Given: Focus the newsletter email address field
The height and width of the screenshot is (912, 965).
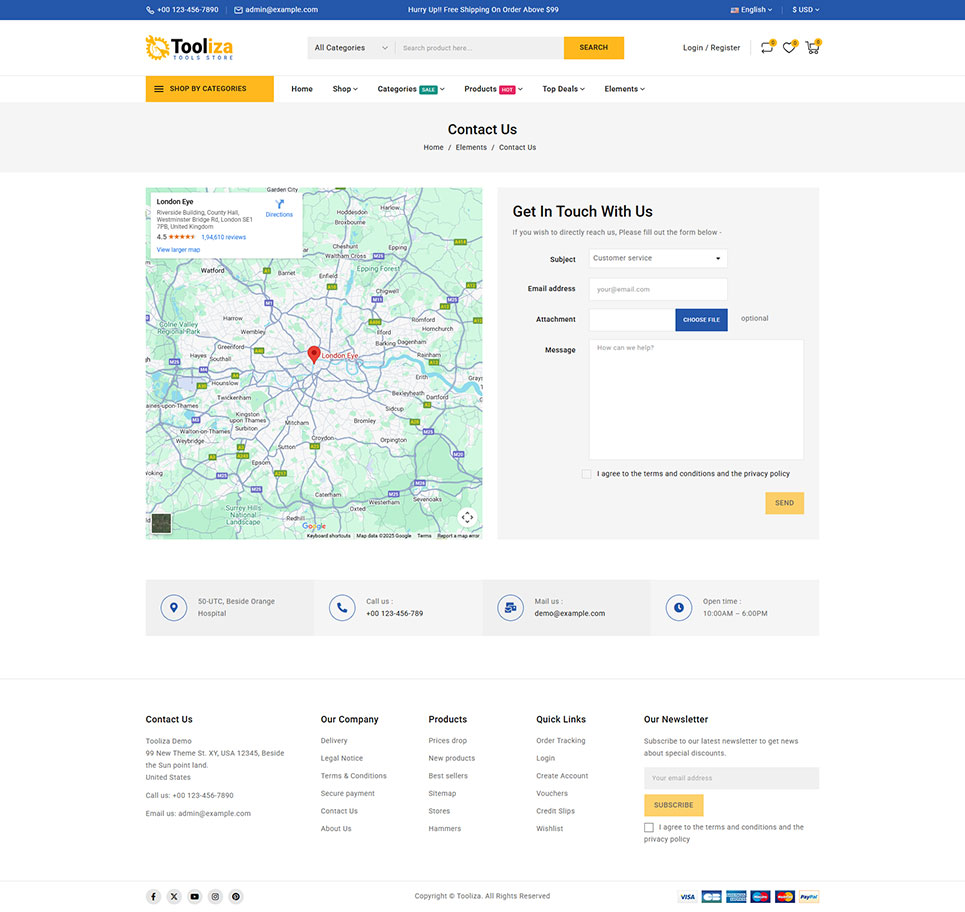Looking at the screenshot, I should (731, 778).
